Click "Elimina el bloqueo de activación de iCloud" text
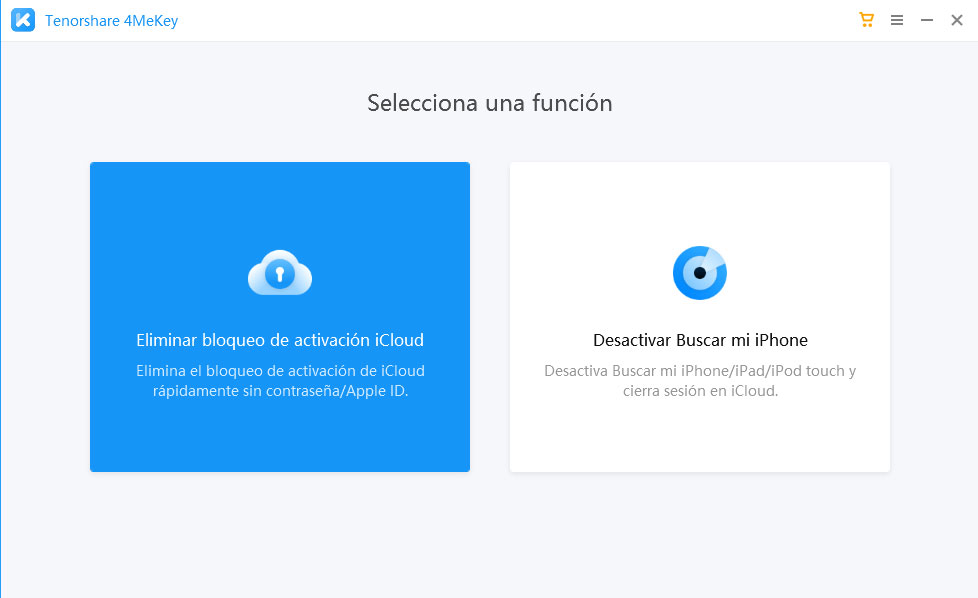Image resolution: width=978 pixels, height=598 pixels. [x=280, y=371]
